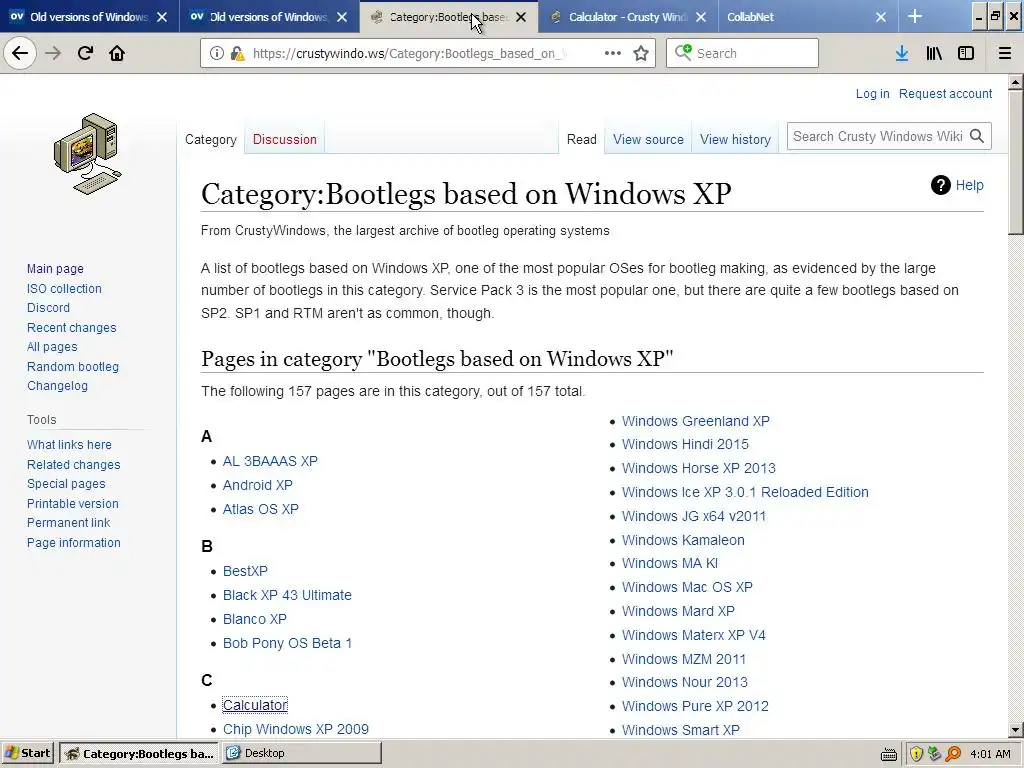This screenshot has height=768, width=1024.
Task: Bookmark this page with the star
Action: (x=641, y=53)
